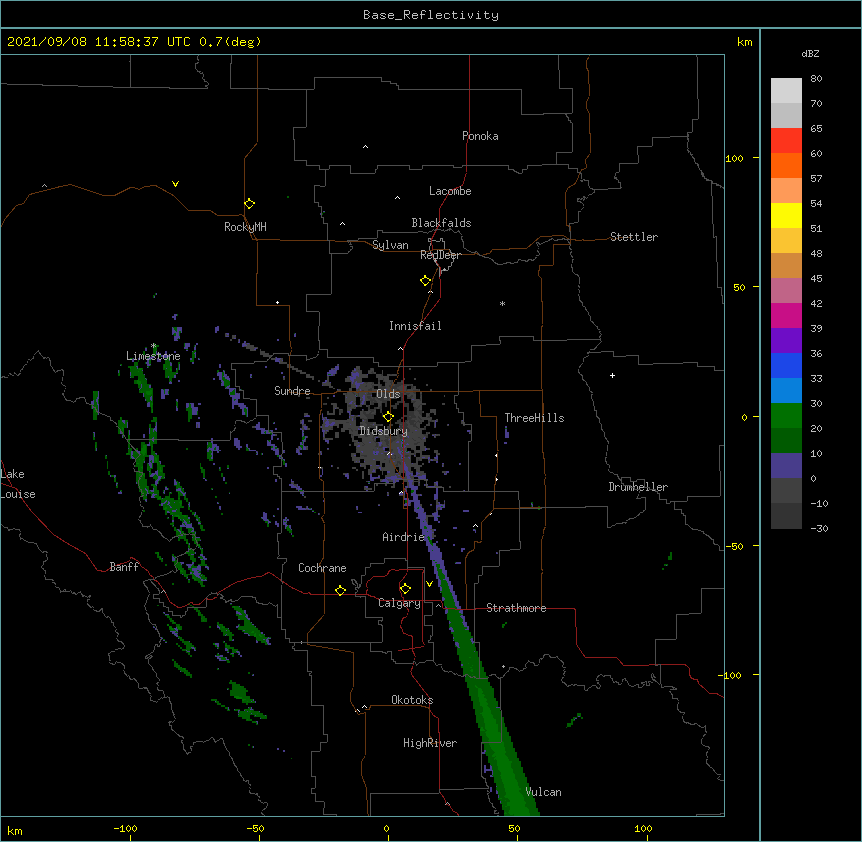The height and width of the screenshot is (842, 862).
Task: Click the km label at top right
Action: (745, 42)
